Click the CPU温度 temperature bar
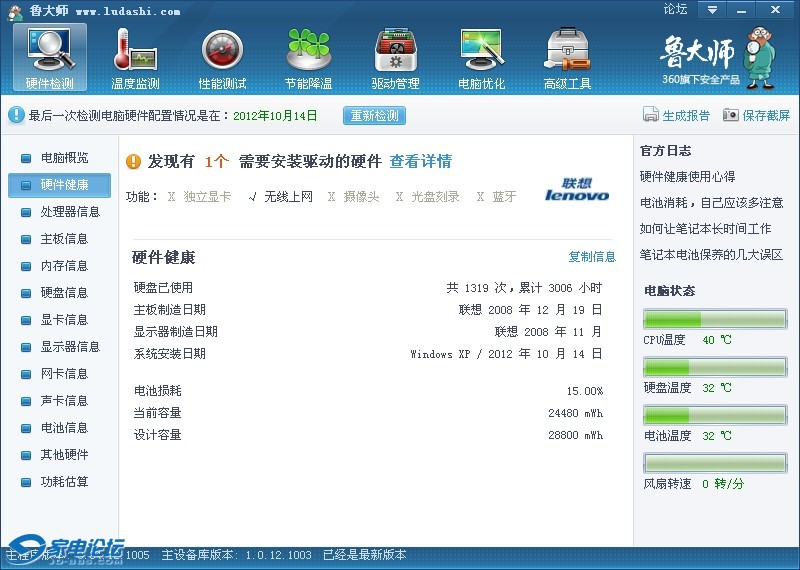800x570 pixels. [714, 319]
